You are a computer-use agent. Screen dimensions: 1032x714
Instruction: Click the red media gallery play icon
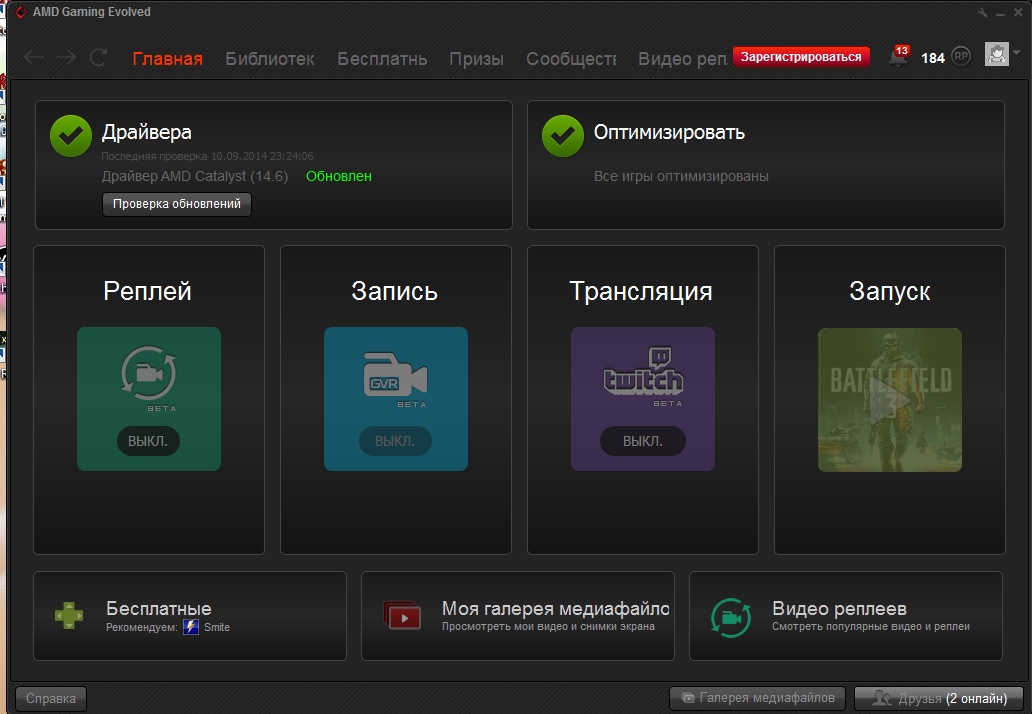(x=402, y=615)
